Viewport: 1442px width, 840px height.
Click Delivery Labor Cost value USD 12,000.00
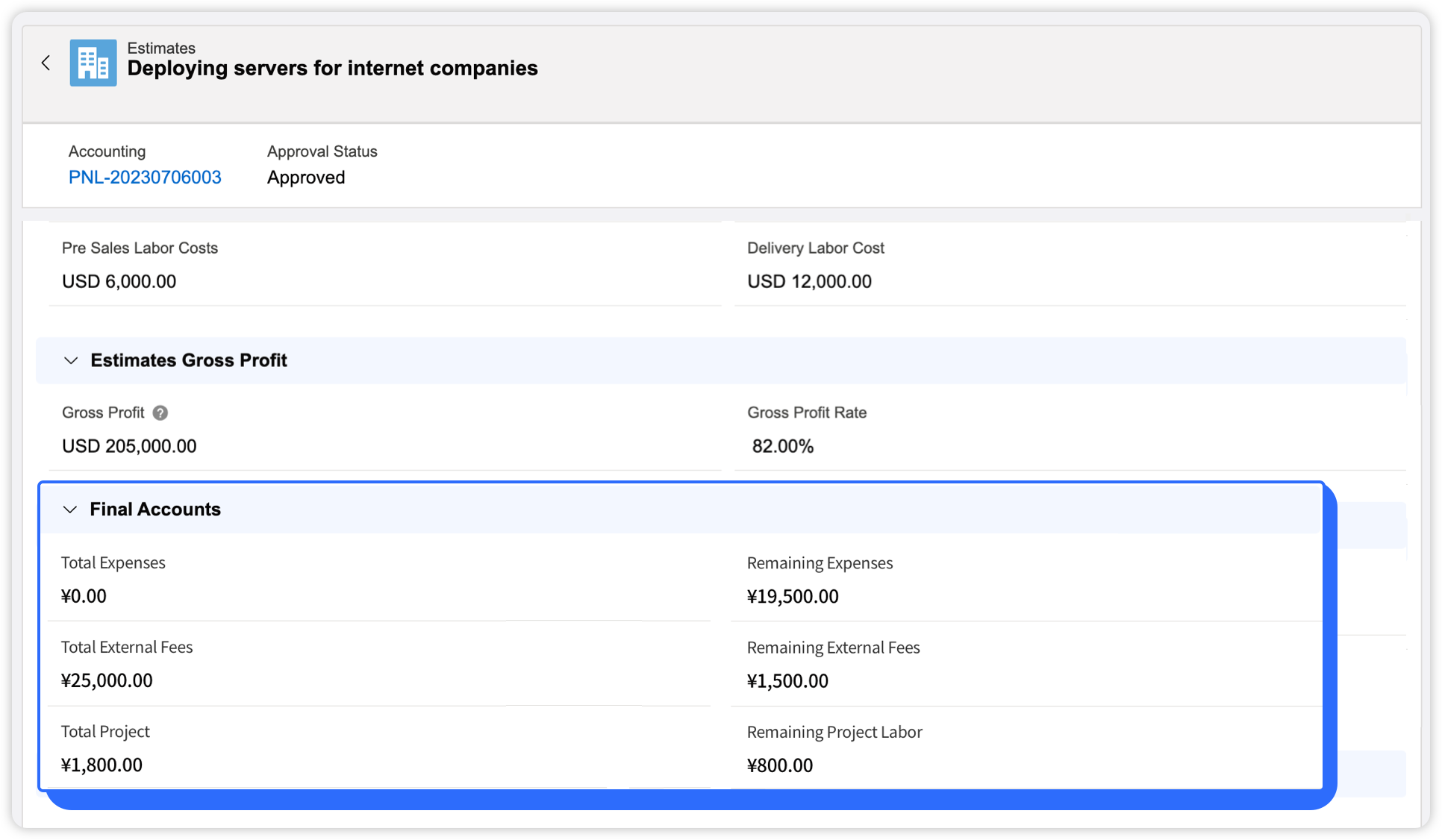coord(809,281)
